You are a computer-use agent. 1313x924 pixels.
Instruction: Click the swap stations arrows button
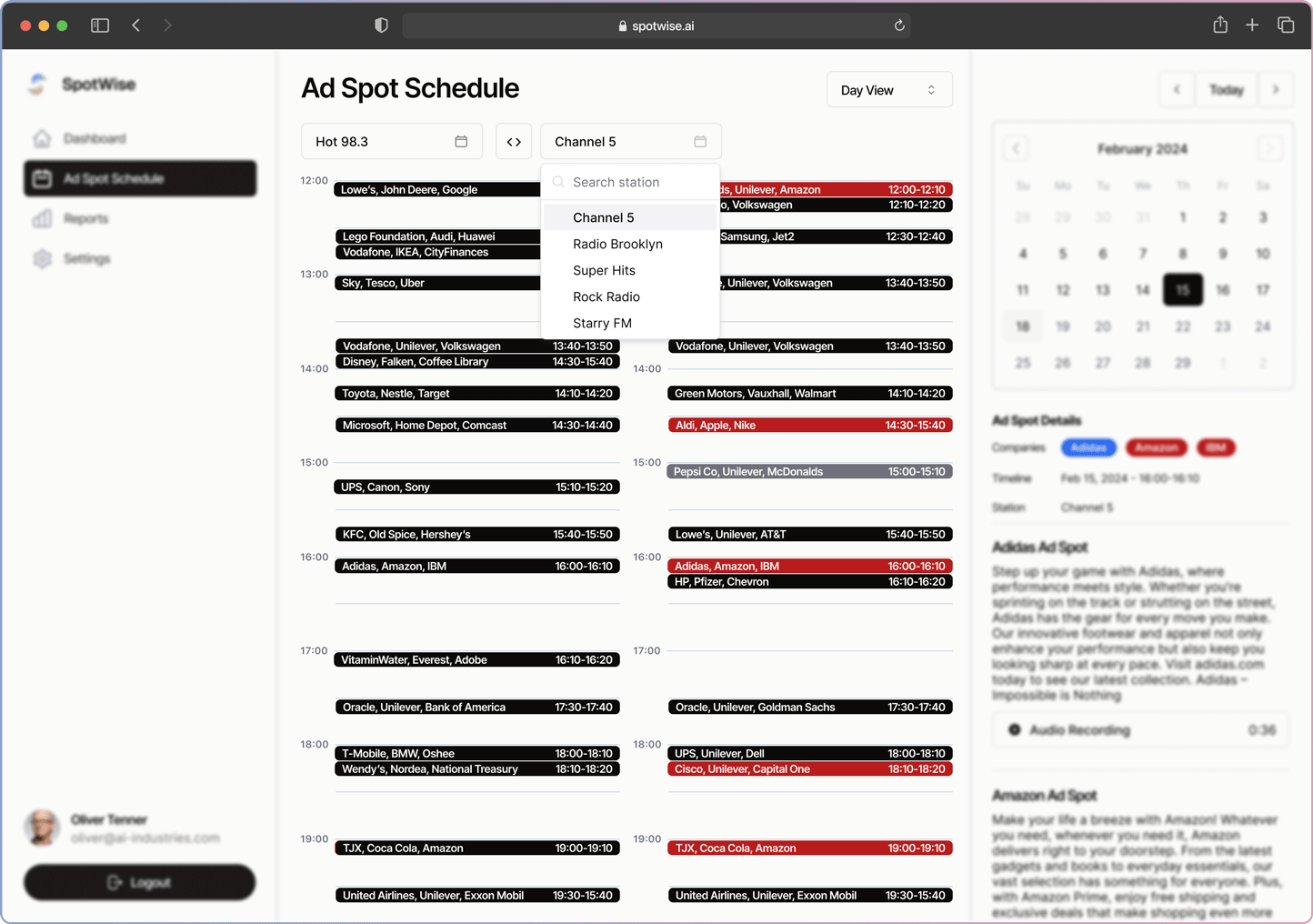point(514,141)
